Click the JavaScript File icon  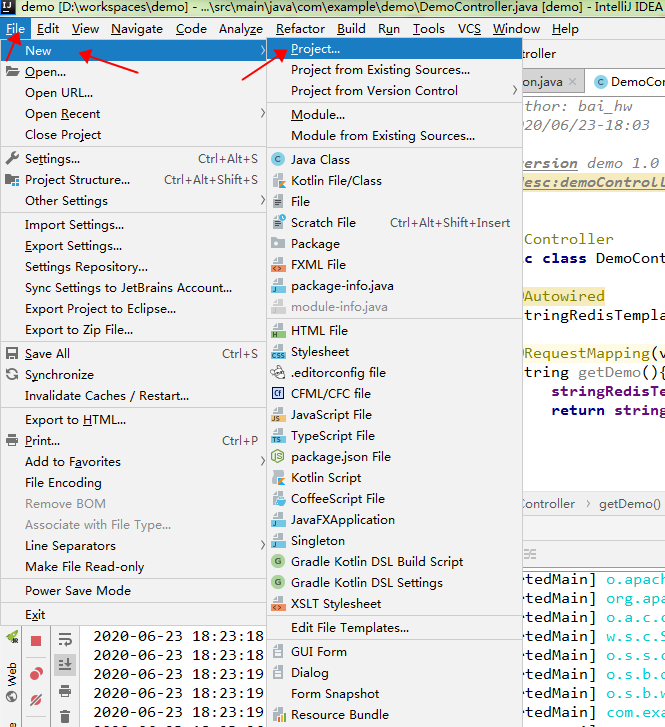[x=278, y=415]
